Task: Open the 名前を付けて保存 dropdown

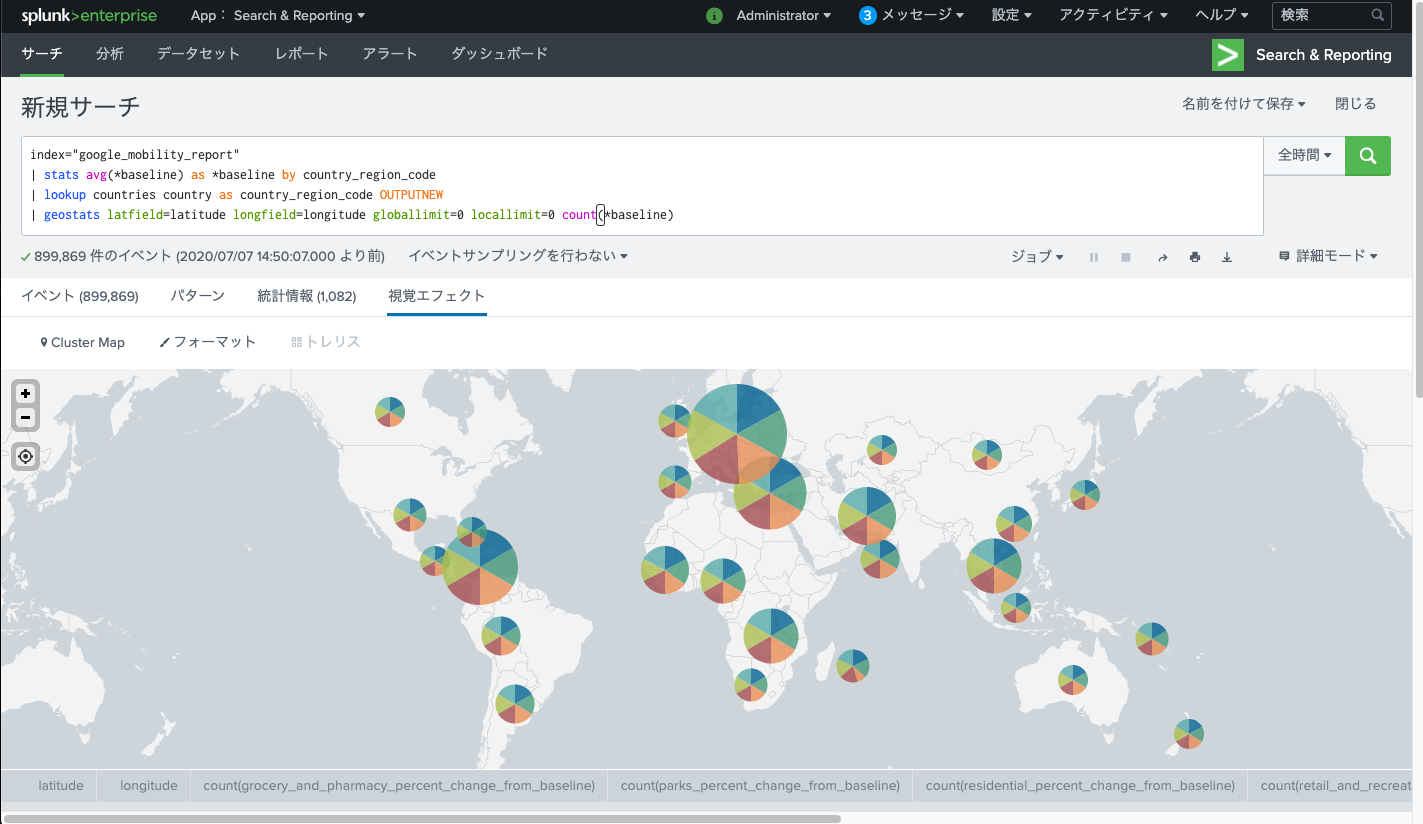Action: click(1244, 104)
